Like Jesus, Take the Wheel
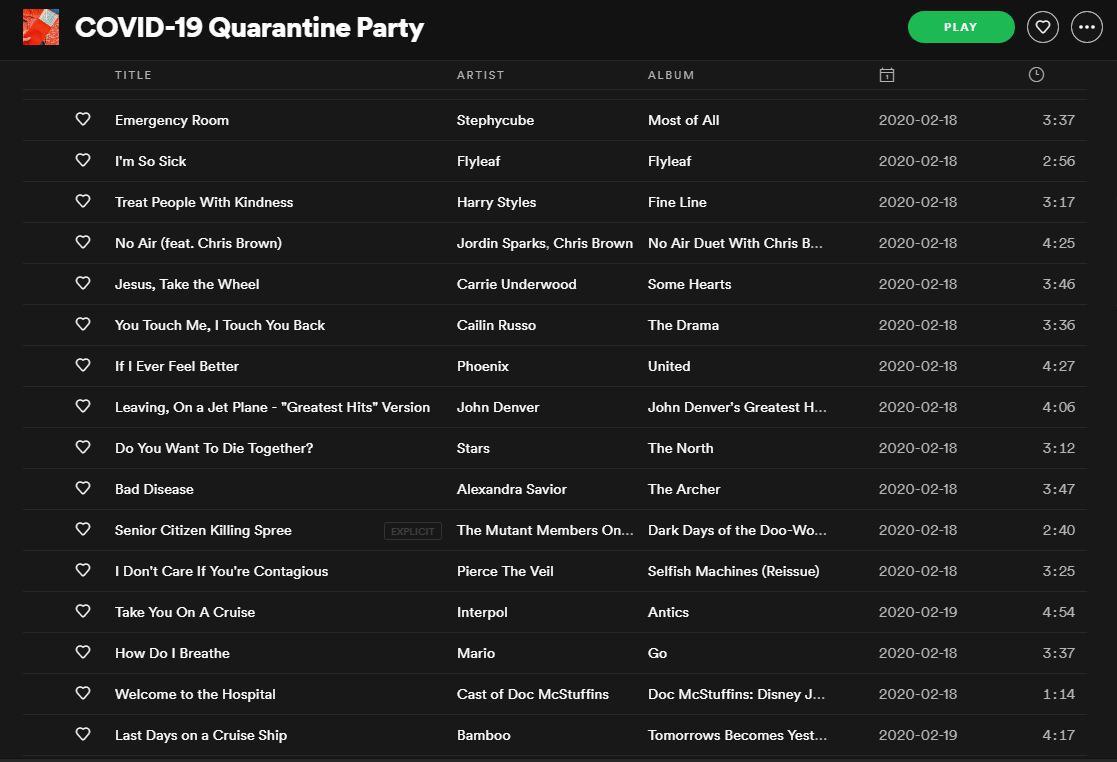This screenshot has width=1117, height=762. coord(83,283)
